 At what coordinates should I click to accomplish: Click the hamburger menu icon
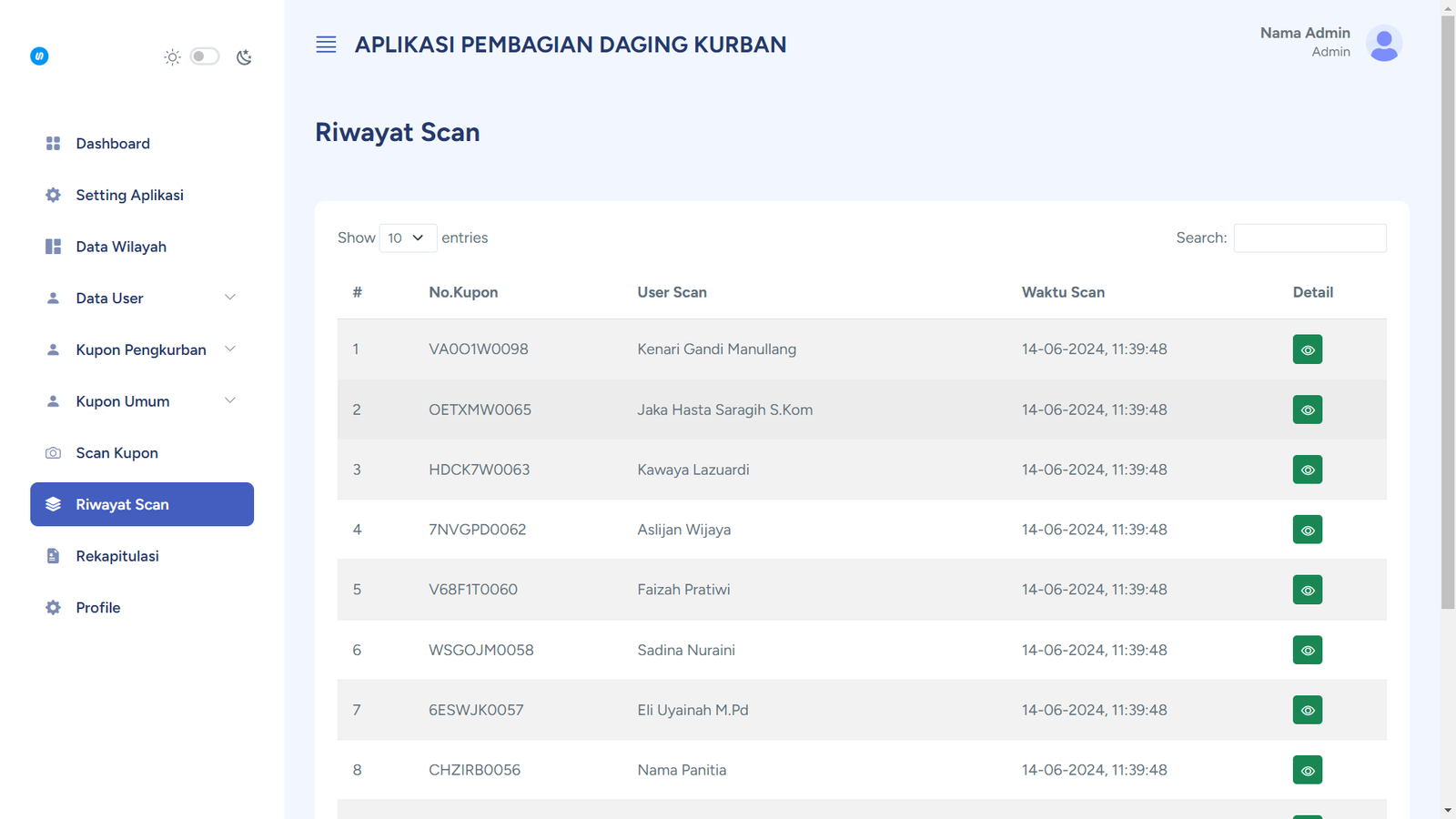pyautogui.click(x=326, y=45)
